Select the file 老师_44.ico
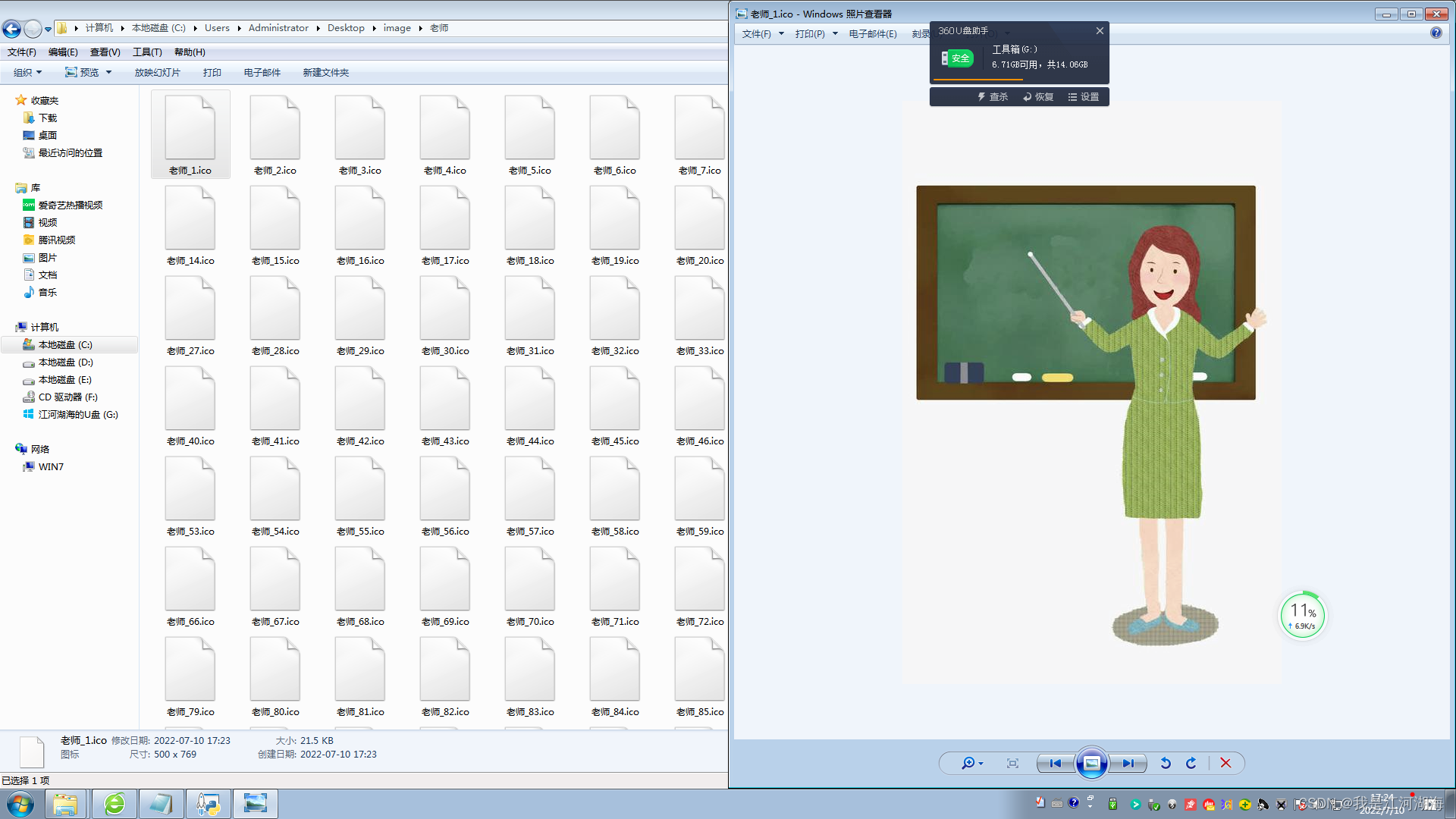 pos(530,406)
